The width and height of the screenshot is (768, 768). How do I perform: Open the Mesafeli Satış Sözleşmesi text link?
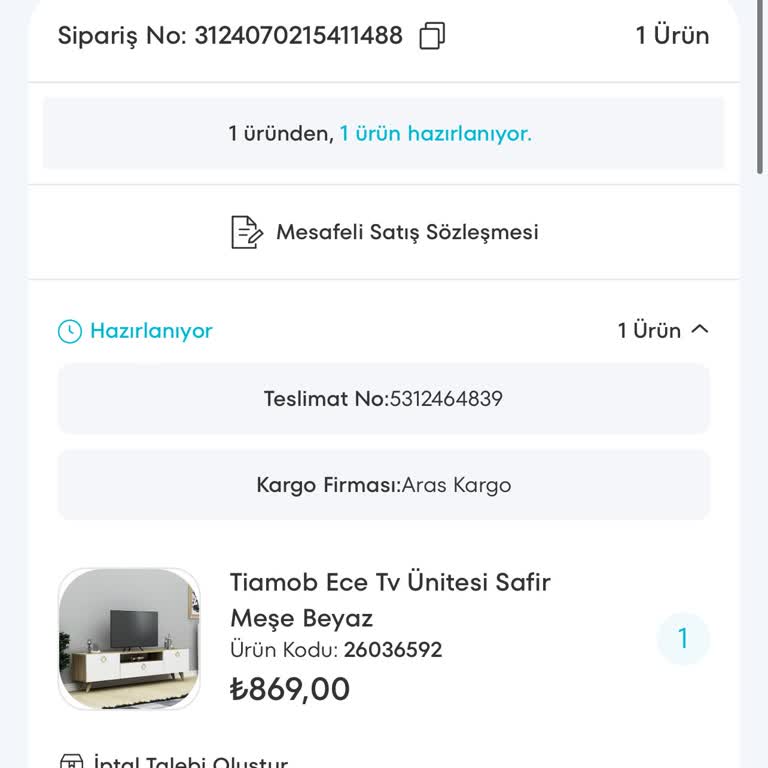[407, 232]
